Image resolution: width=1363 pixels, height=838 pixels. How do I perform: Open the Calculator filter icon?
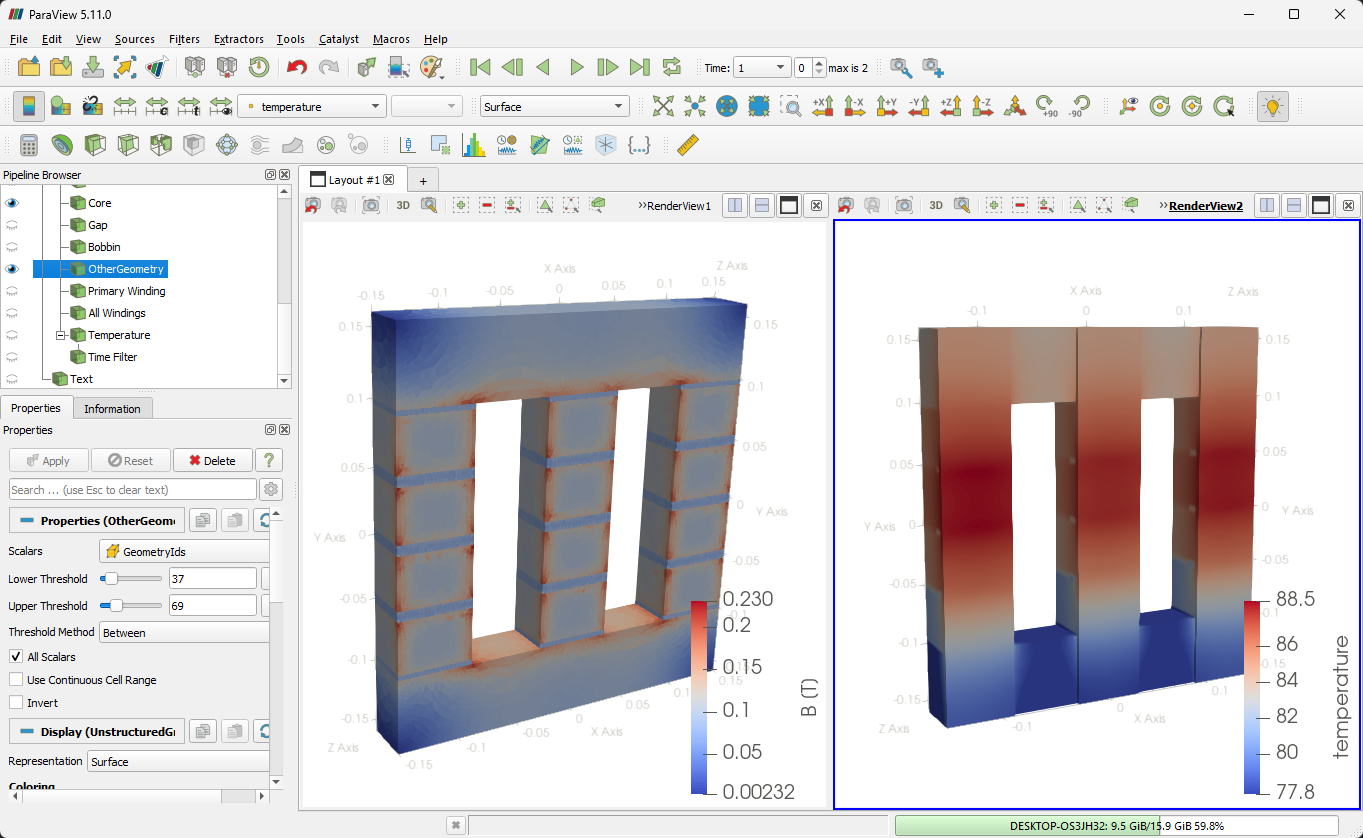[x=29, y=145]
